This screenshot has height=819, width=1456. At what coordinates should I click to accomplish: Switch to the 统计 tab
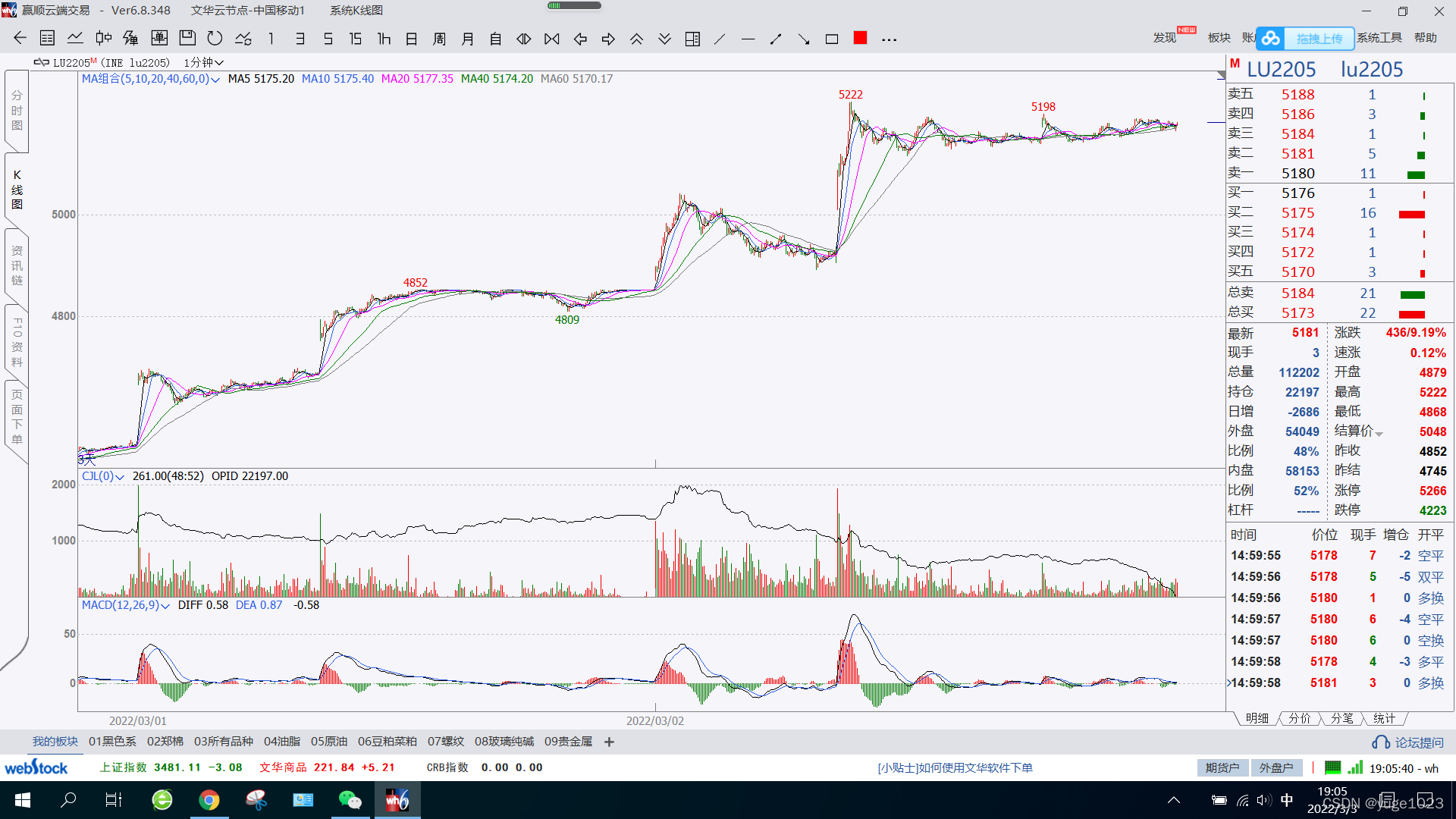1385,718
